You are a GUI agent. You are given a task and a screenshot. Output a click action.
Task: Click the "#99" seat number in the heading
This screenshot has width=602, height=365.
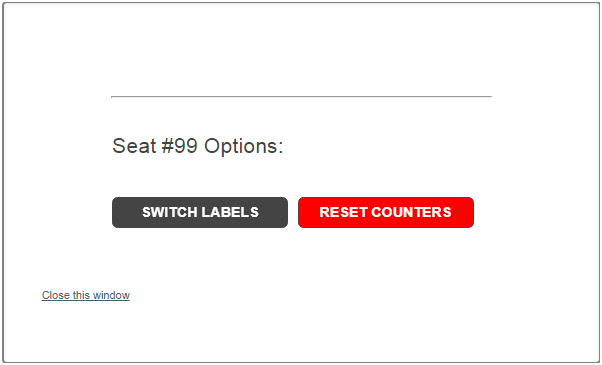[x=180, y=146]
